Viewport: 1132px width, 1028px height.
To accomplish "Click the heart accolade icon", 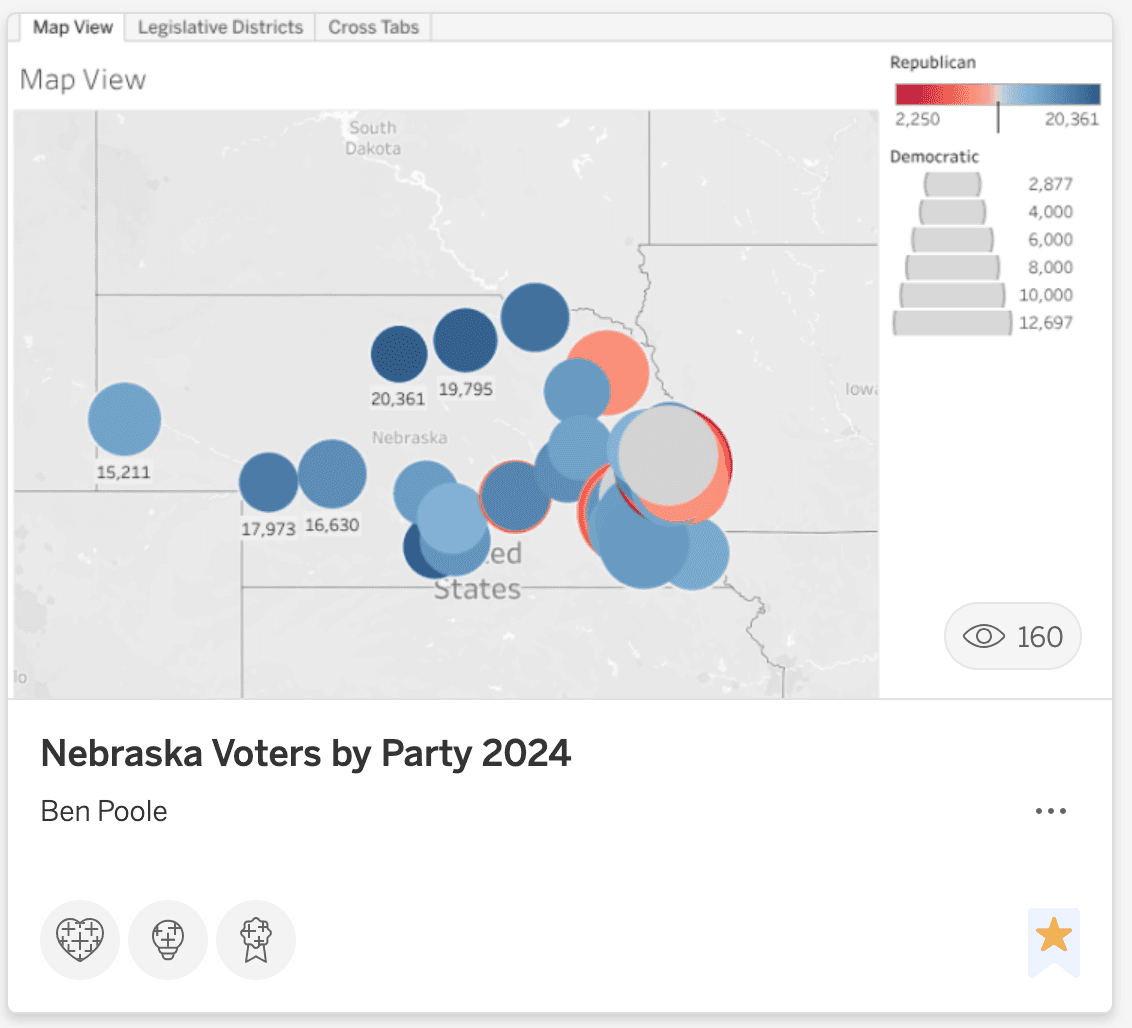I will coord(80,939).
